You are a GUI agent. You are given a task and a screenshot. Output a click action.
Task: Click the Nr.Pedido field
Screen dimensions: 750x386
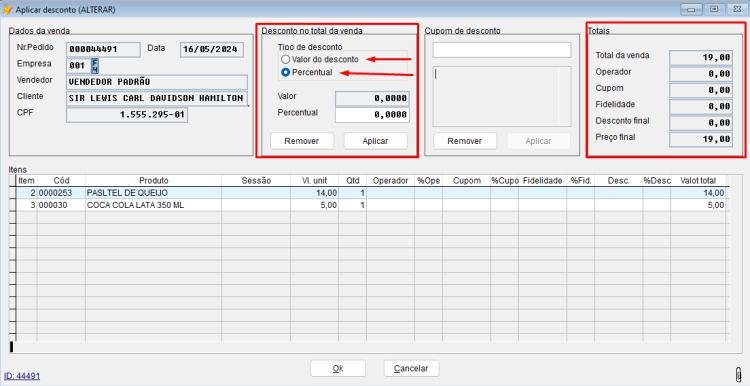point(103,49)
